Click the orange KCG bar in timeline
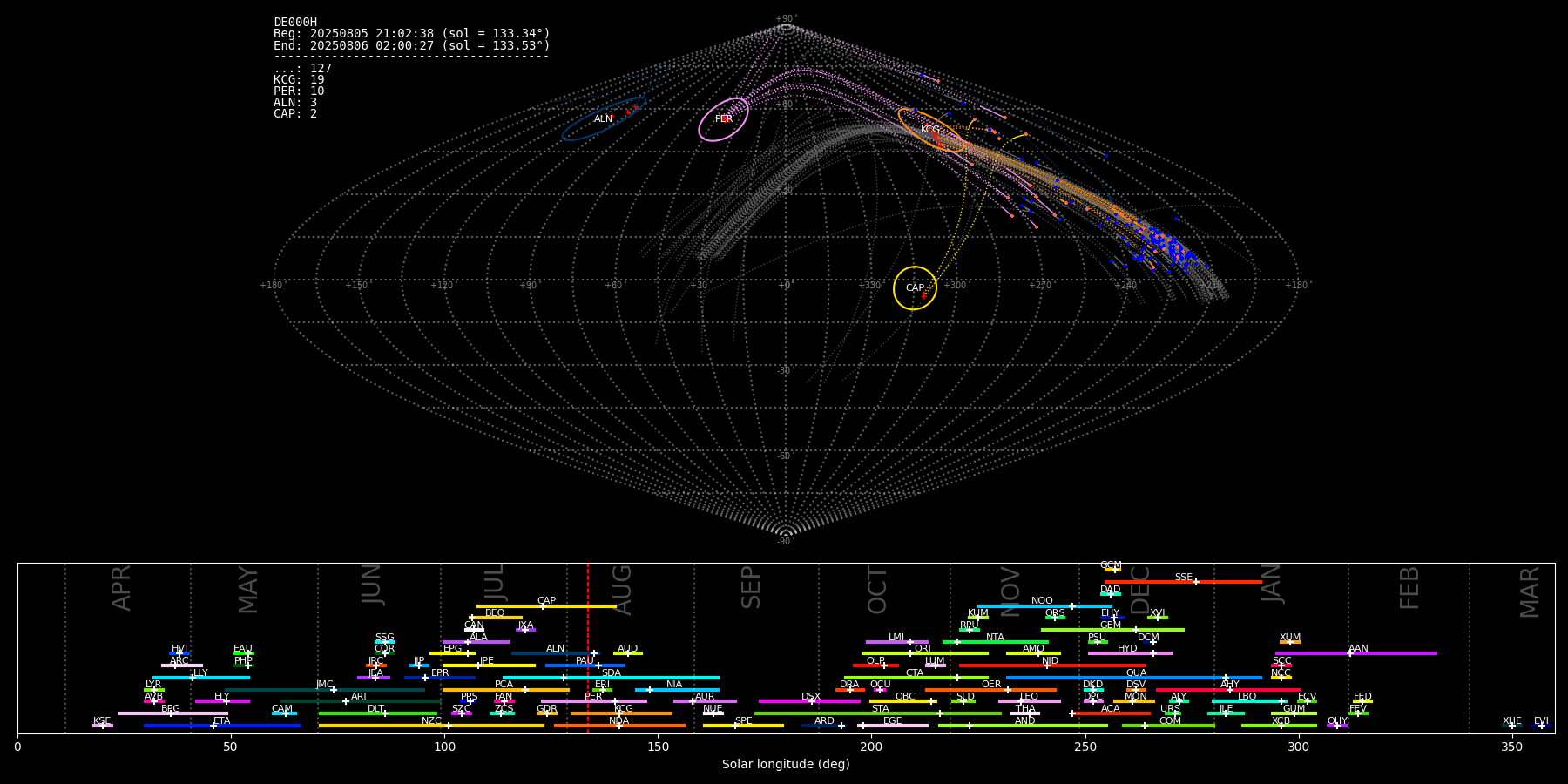The image size is (1568, 784). click(621, 713)
